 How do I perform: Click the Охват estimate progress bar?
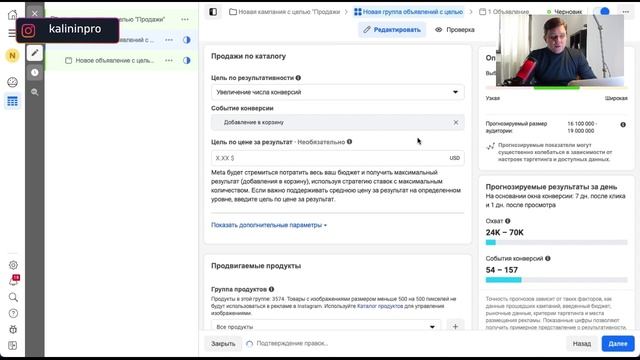click(556, 242)
